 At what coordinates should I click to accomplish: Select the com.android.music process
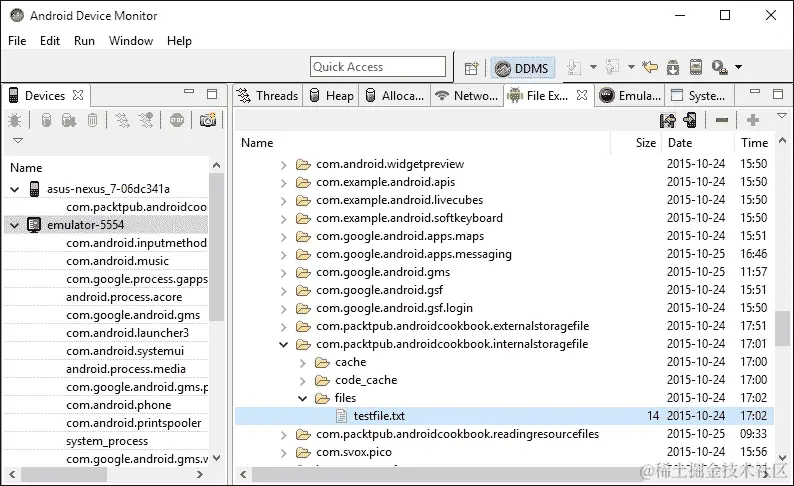pos(117,261)
